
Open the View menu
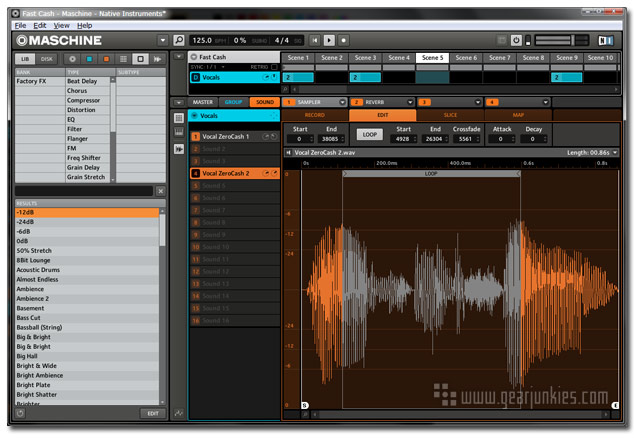point(61,25)
